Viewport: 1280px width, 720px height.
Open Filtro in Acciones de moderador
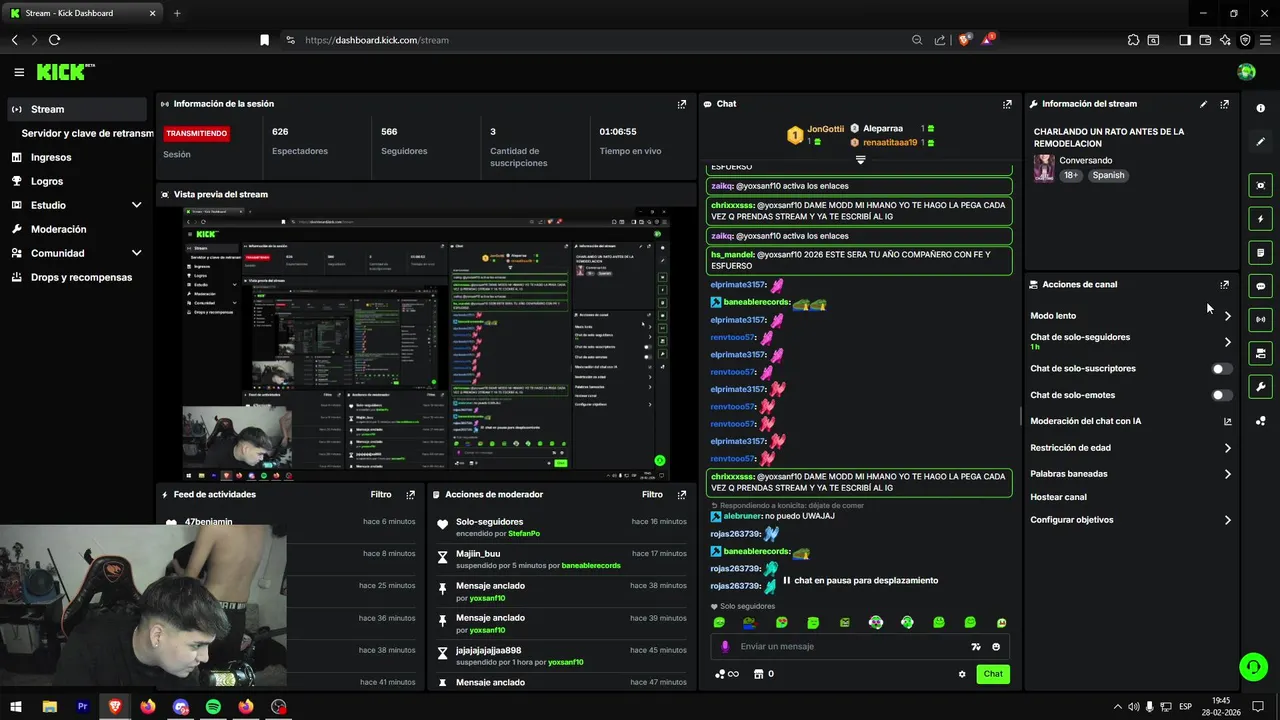[652, 495]
